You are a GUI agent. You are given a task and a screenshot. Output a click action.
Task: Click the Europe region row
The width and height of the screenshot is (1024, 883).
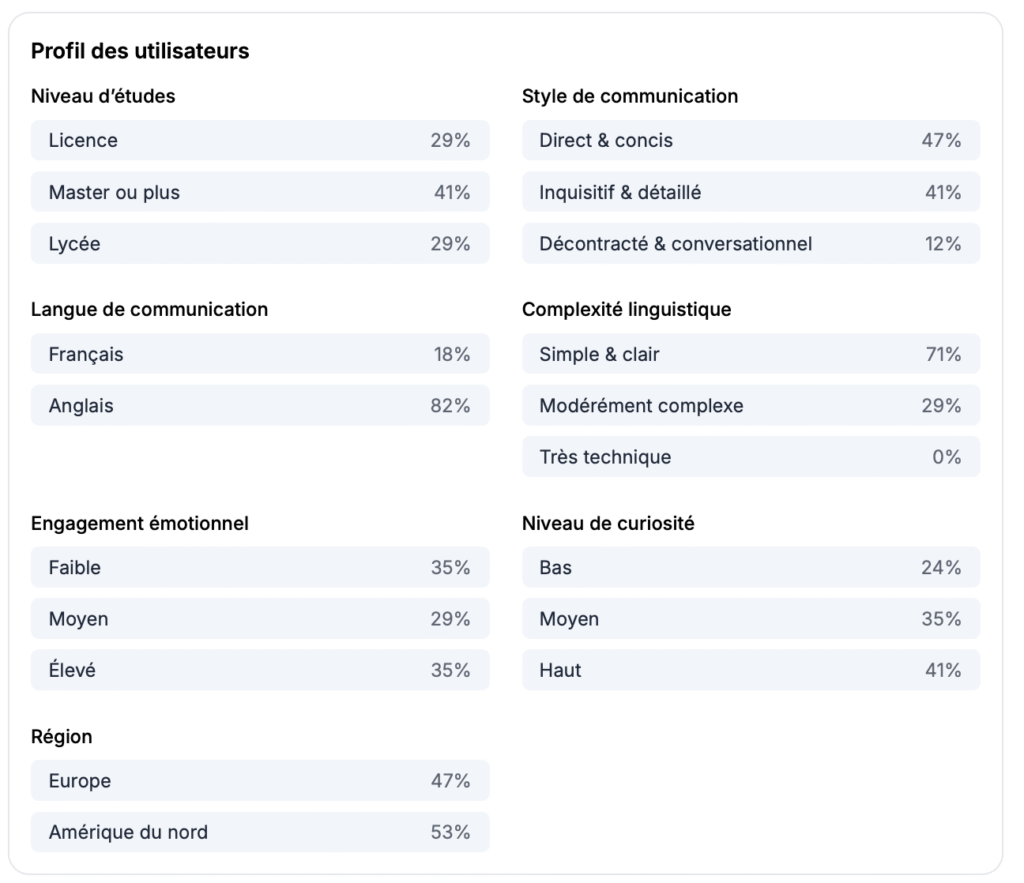click(260, 781)
